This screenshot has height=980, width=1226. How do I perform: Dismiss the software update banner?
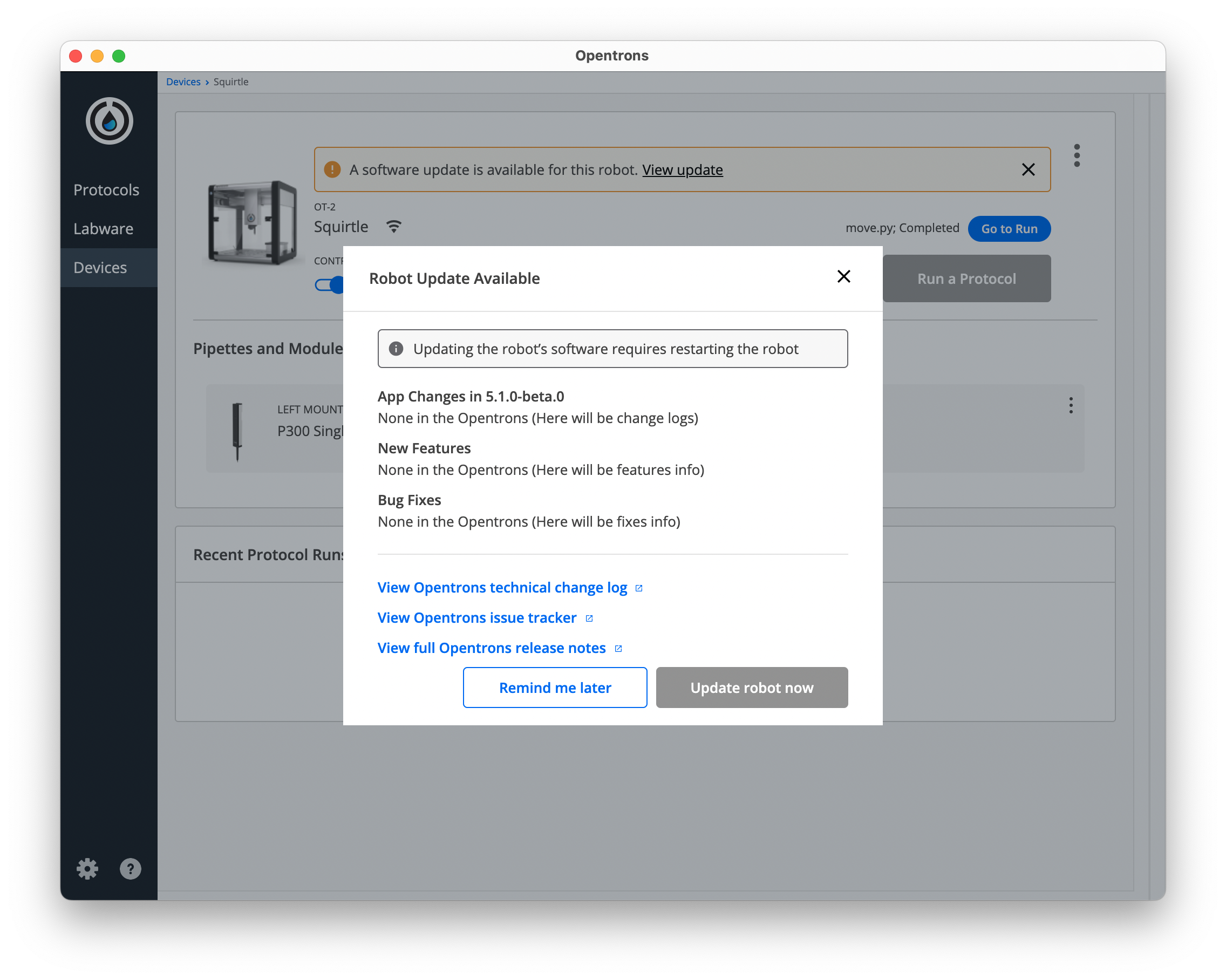click(x=1027, y=169)
